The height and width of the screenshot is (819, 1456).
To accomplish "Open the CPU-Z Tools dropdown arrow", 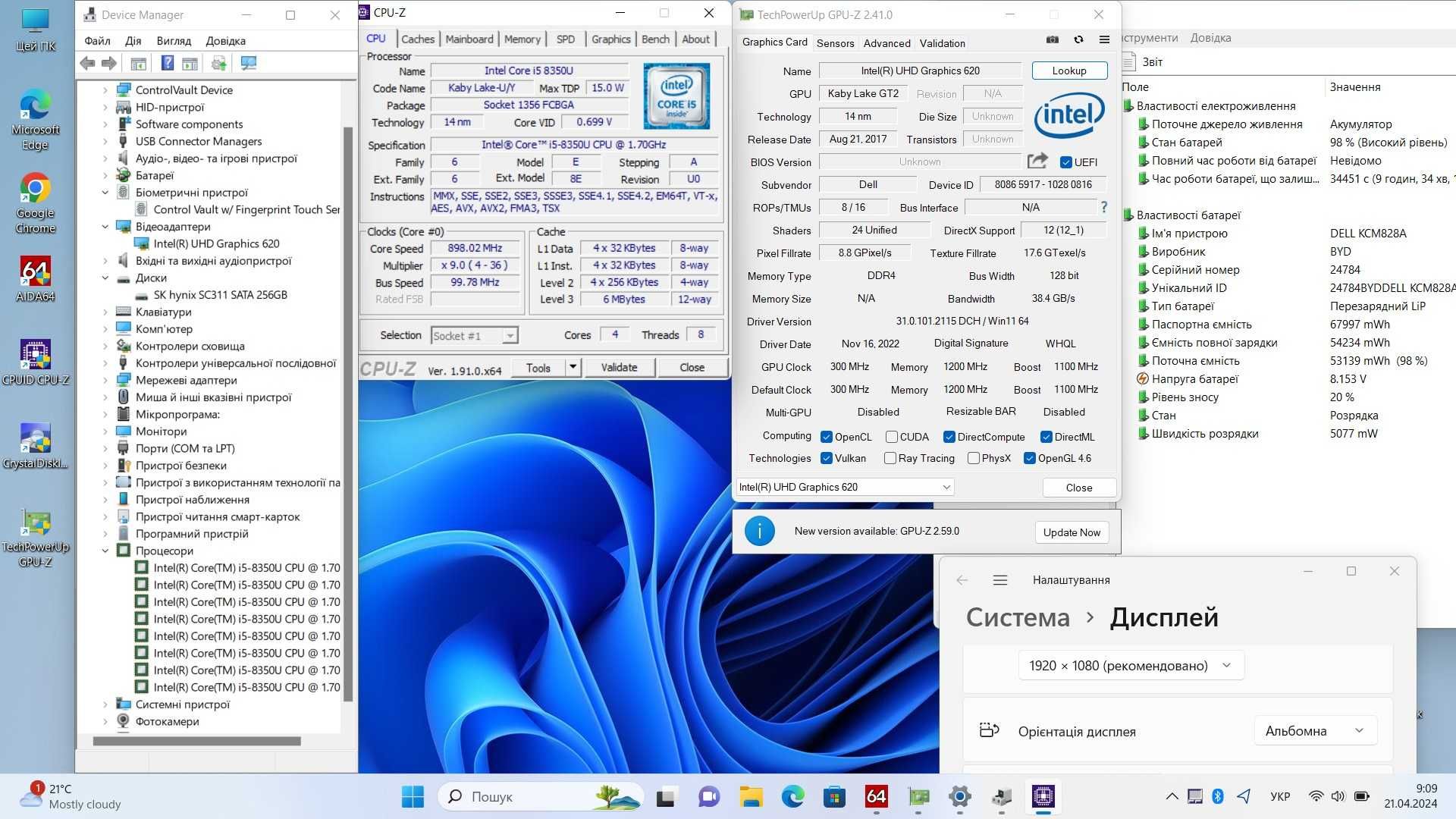I will 573,367.
